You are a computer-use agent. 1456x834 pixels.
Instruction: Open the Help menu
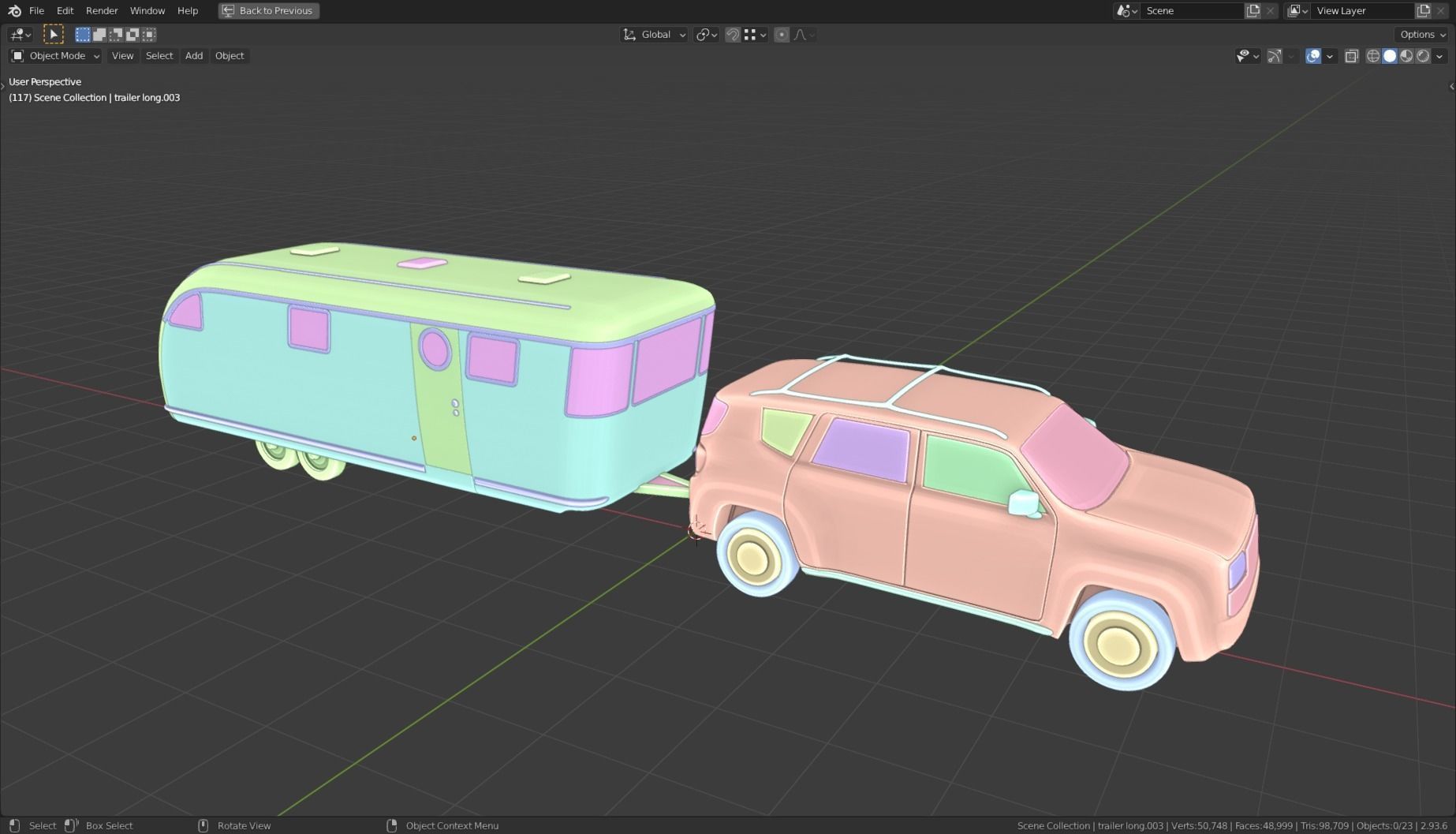(188, 10)
